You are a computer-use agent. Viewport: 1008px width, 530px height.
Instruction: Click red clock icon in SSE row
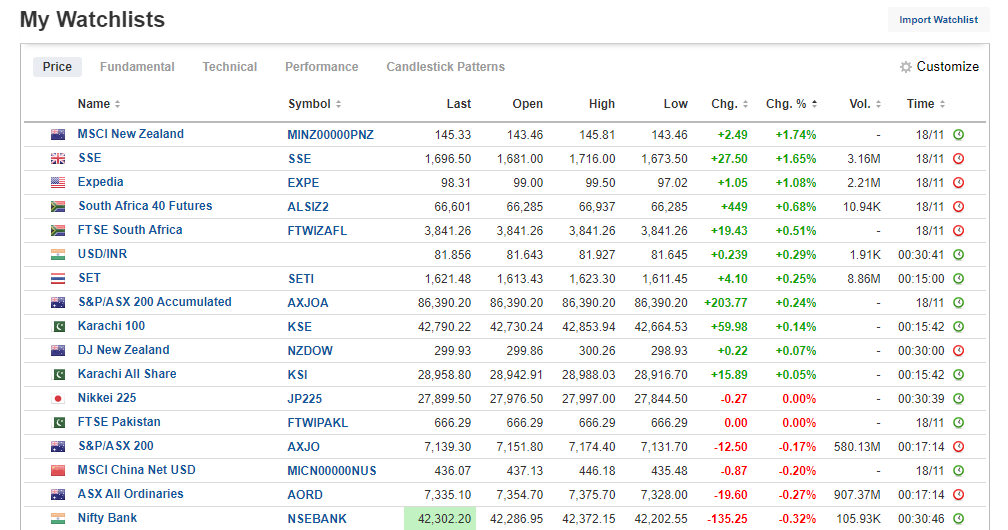click(x=958, y=158)
